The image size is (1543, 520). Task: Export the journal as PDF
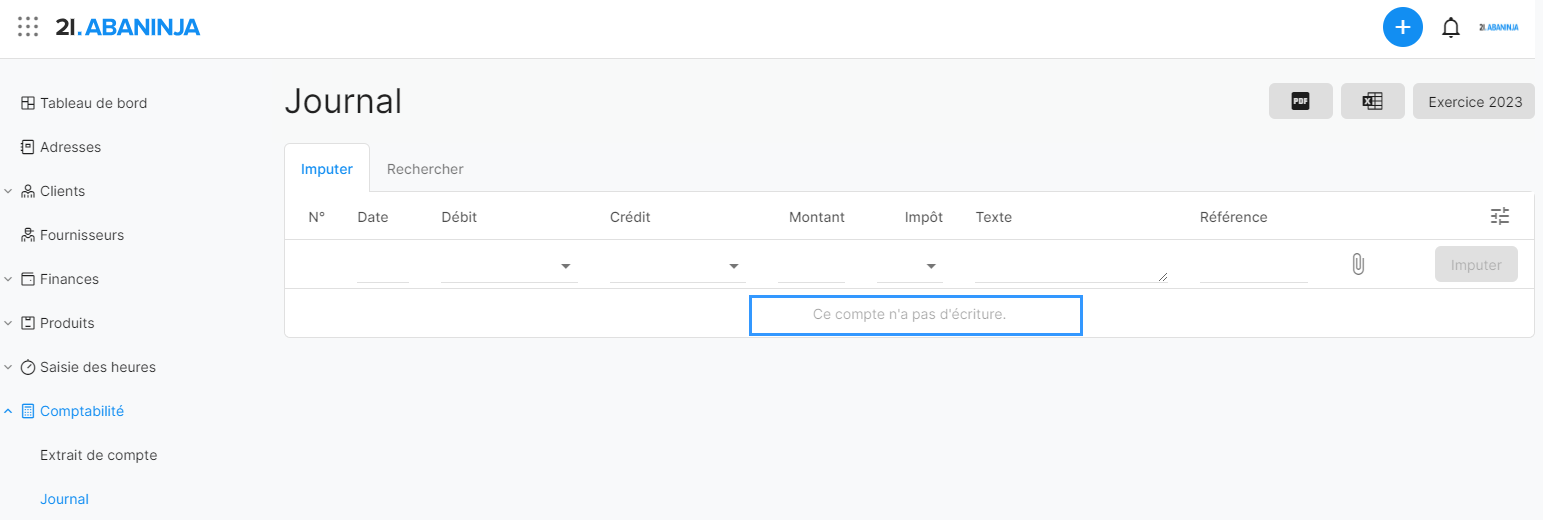pyautogui.click(x=1300, y=101)
